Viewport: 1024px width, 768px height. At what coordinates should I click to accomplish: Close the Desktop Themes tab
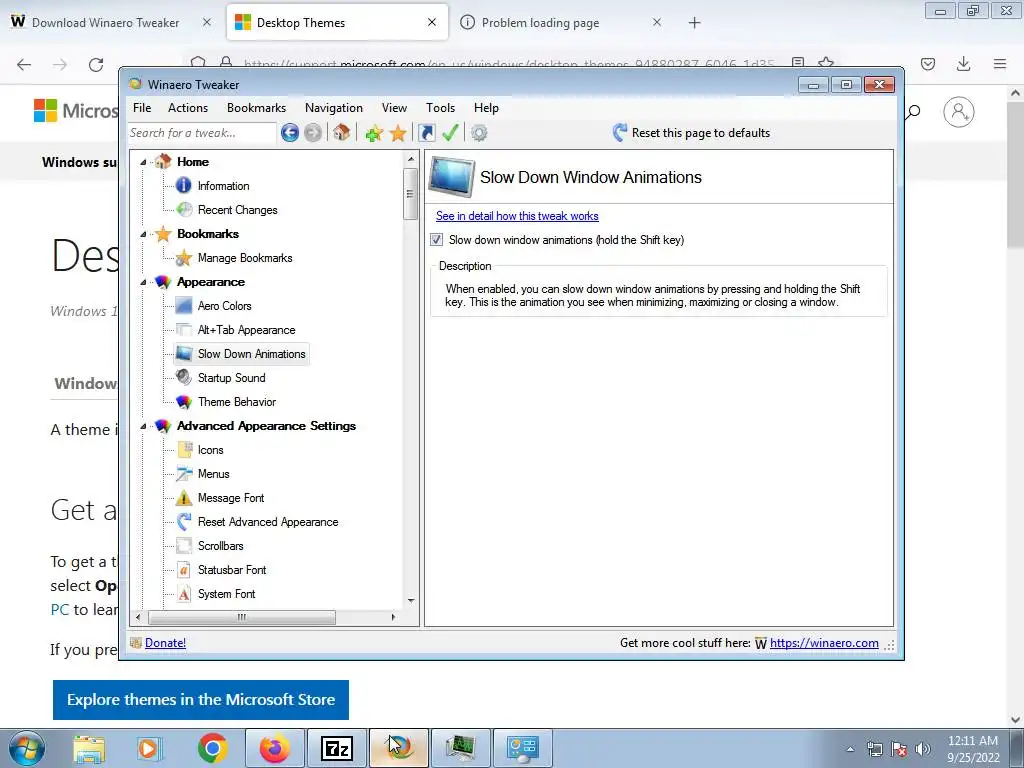tap(432, 22)
